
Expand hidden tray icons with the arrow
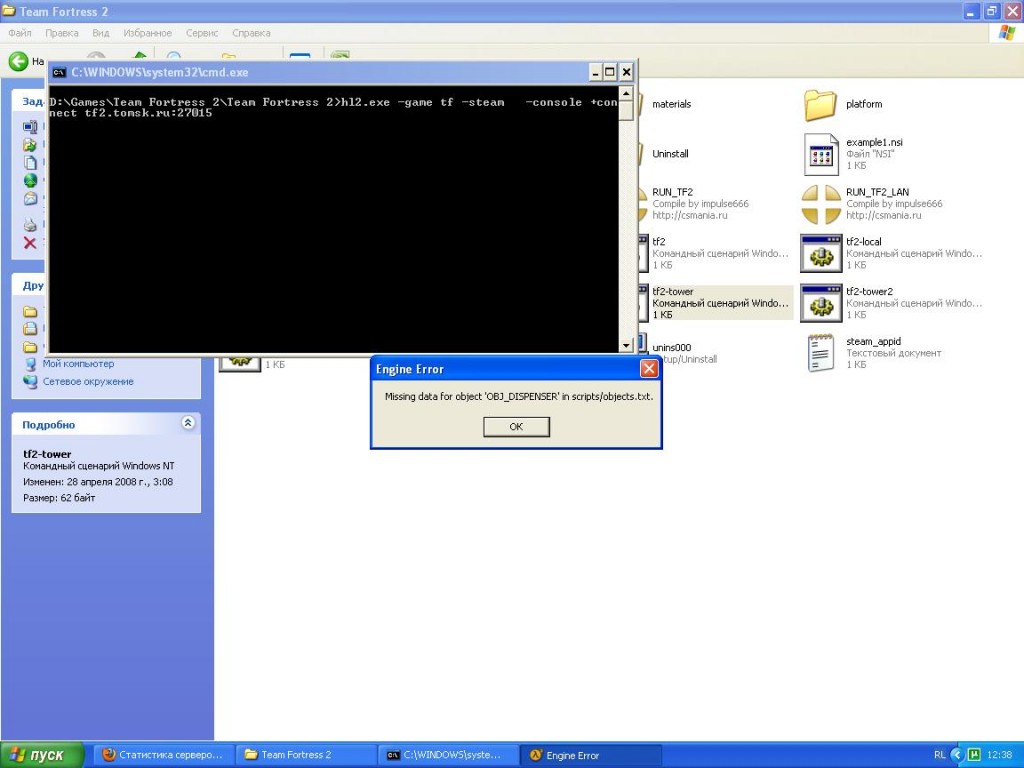pos(957,755)
